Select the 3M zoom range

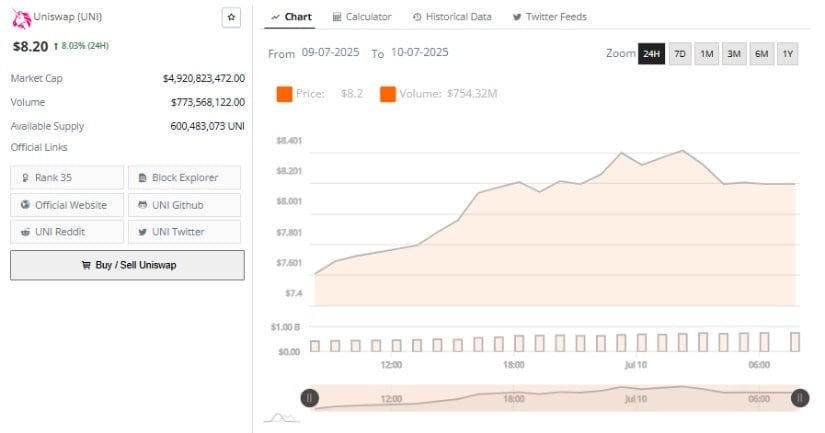pyautogui.click(x=734, y=54)
